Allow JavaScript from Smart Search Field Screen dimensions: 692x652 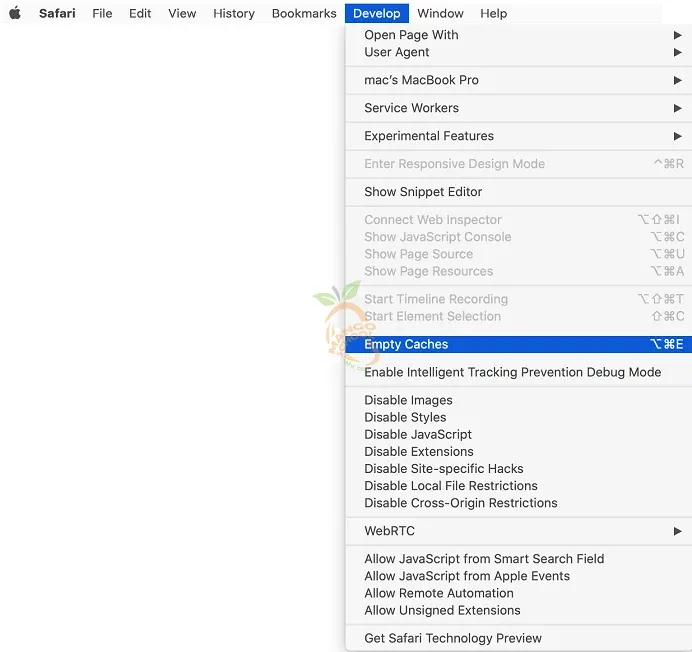(519, 559)
